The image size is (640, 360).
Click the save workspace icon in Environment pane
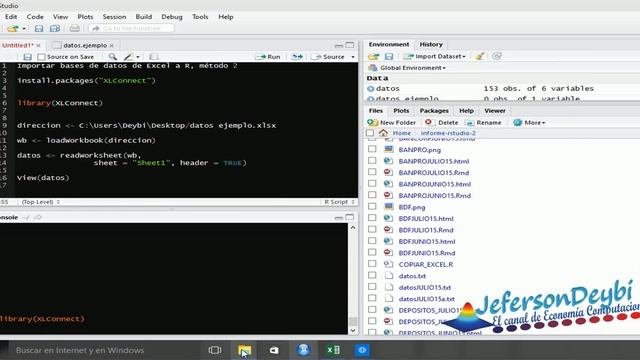[389, 56]
